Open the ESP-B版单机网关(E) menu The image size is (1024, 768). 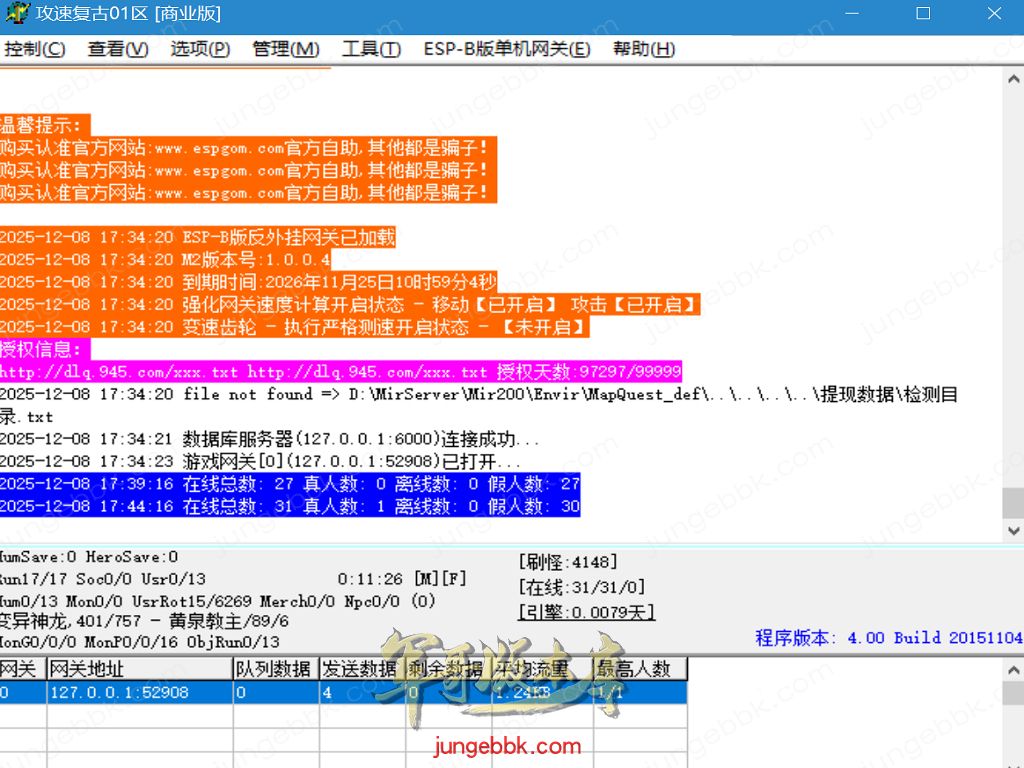(x=506, y=49)
